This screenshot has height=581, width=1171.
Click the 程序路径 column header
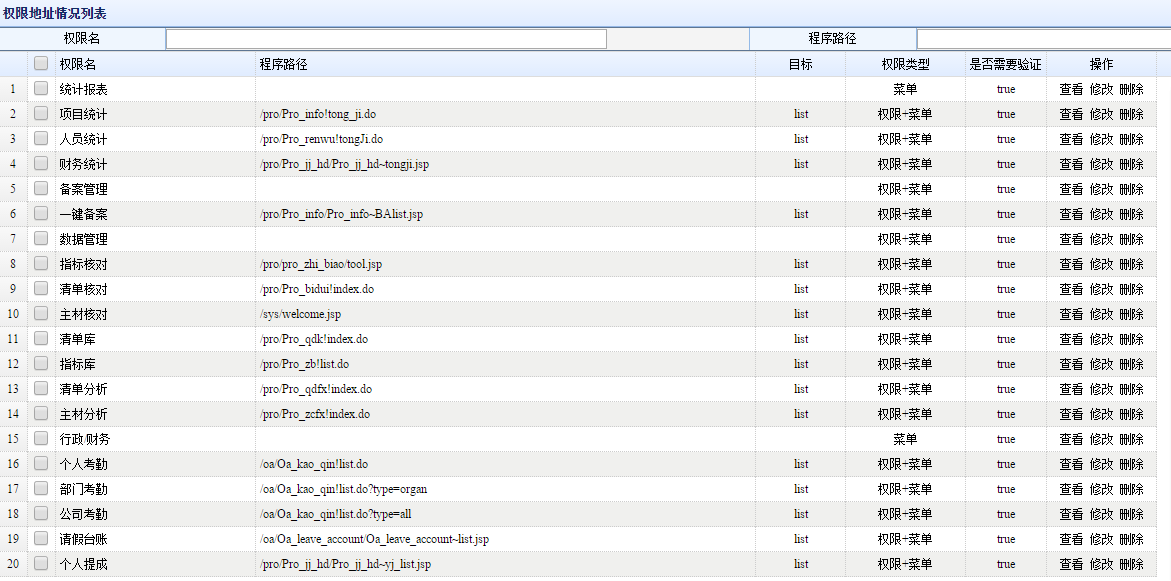283,64
